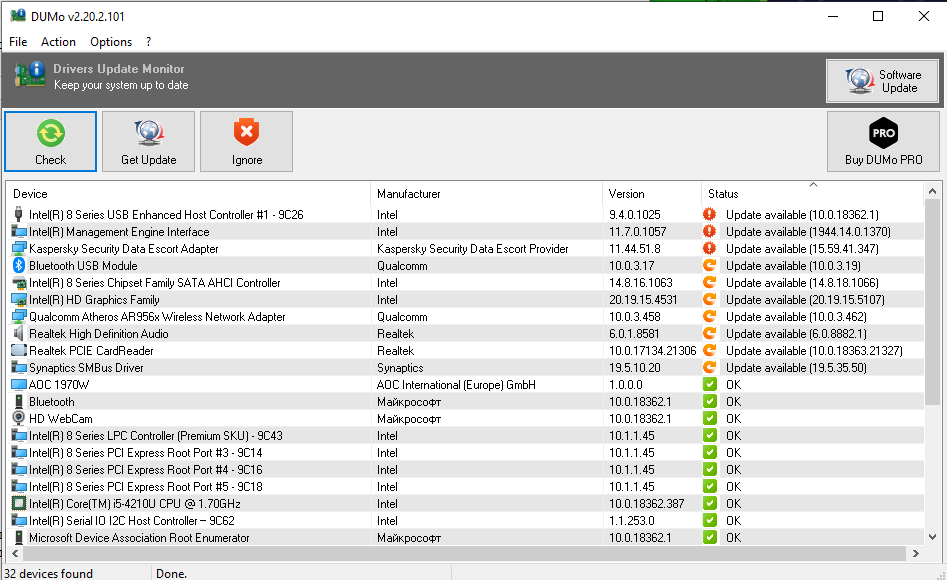Click USB icon of Intel USB Enhanced Host Controller
Viewport: 947px width, 580px height.
(x=19, y=214)
